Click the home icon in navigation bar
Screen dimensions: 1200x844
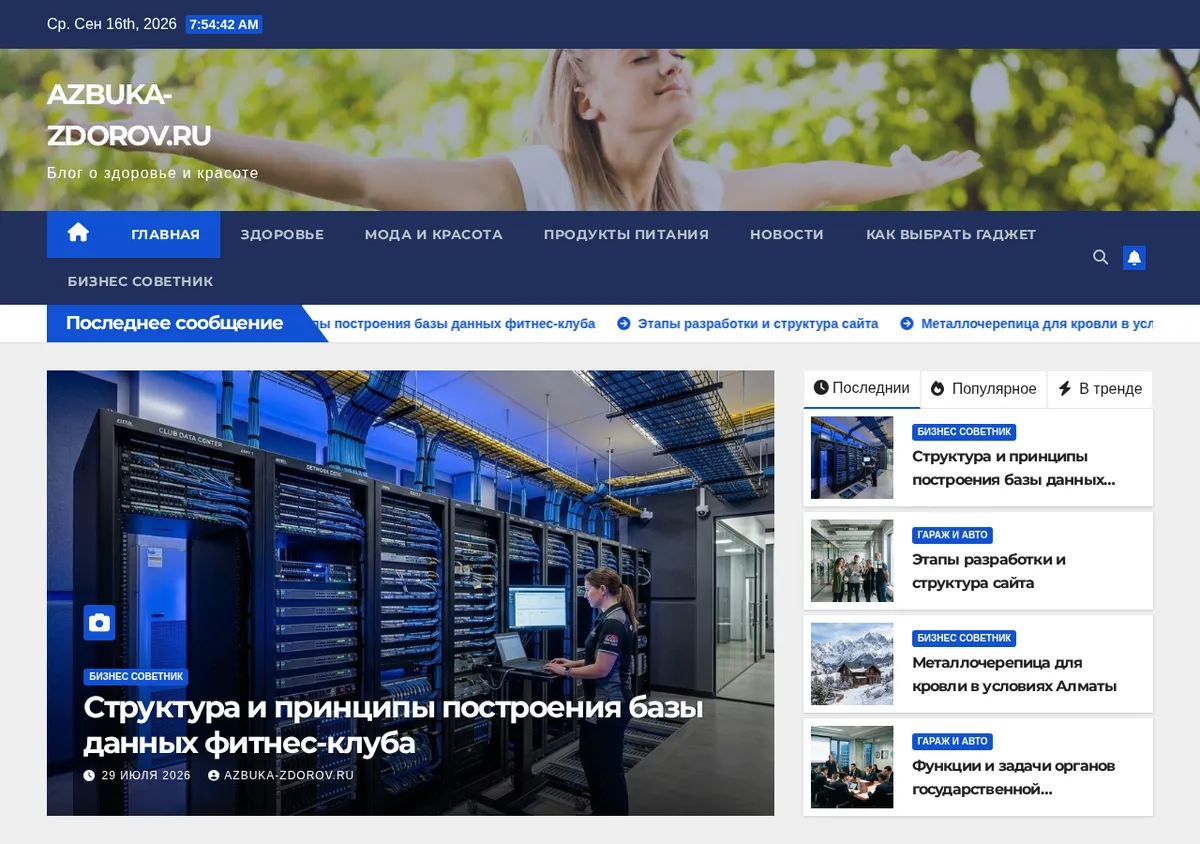(78, 233)
